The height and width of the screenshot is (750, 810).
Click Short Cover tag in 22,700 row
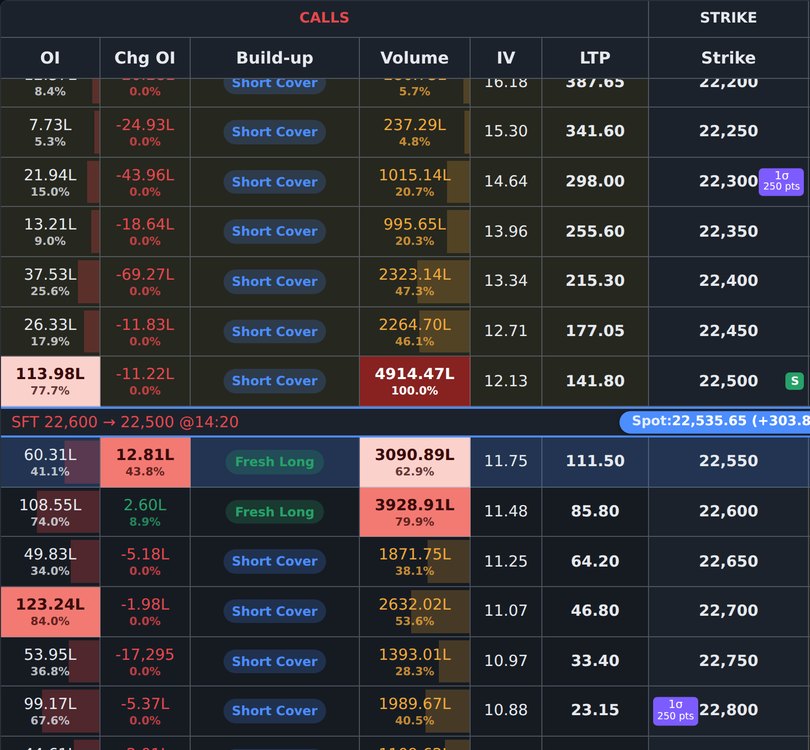point(274,611)
